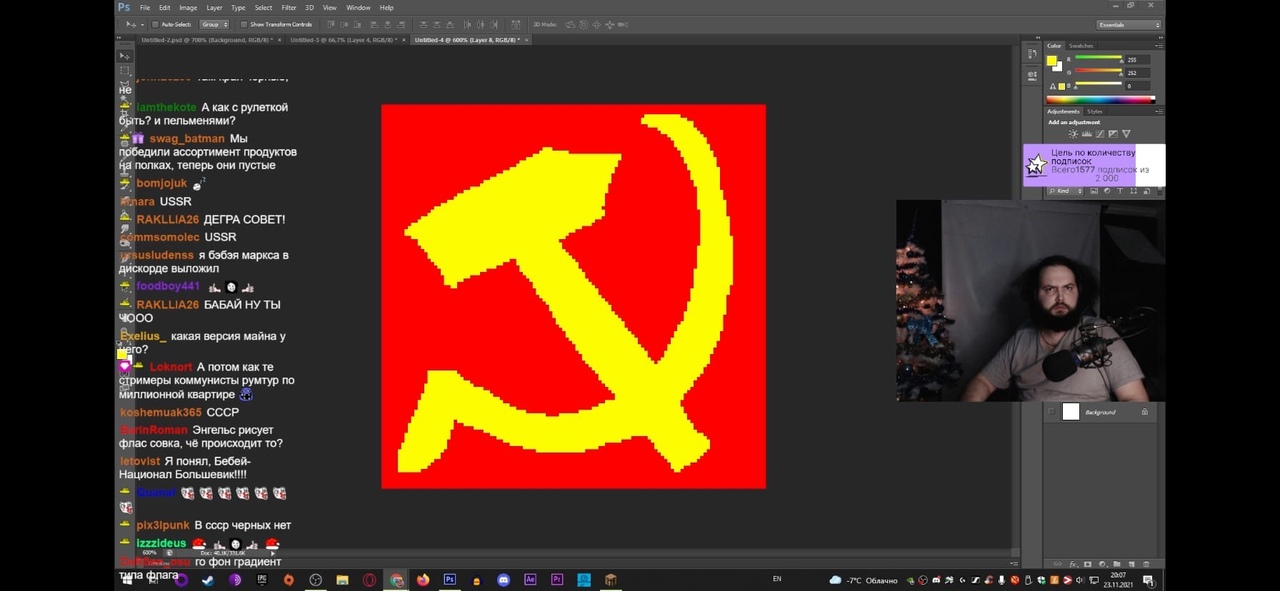Open the Window menu
The image size is (1280, 591).
click(358, 7)
